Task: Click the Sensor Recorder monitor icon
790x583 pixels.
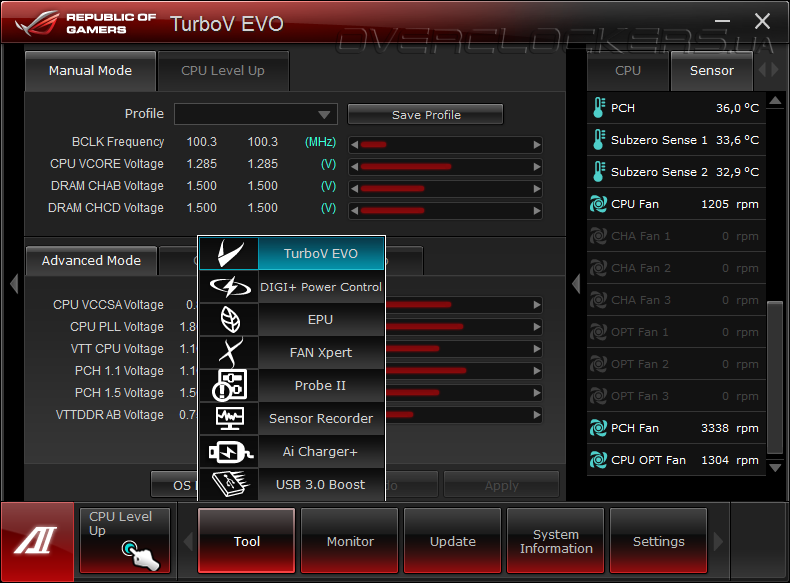Action: (229, 418)
